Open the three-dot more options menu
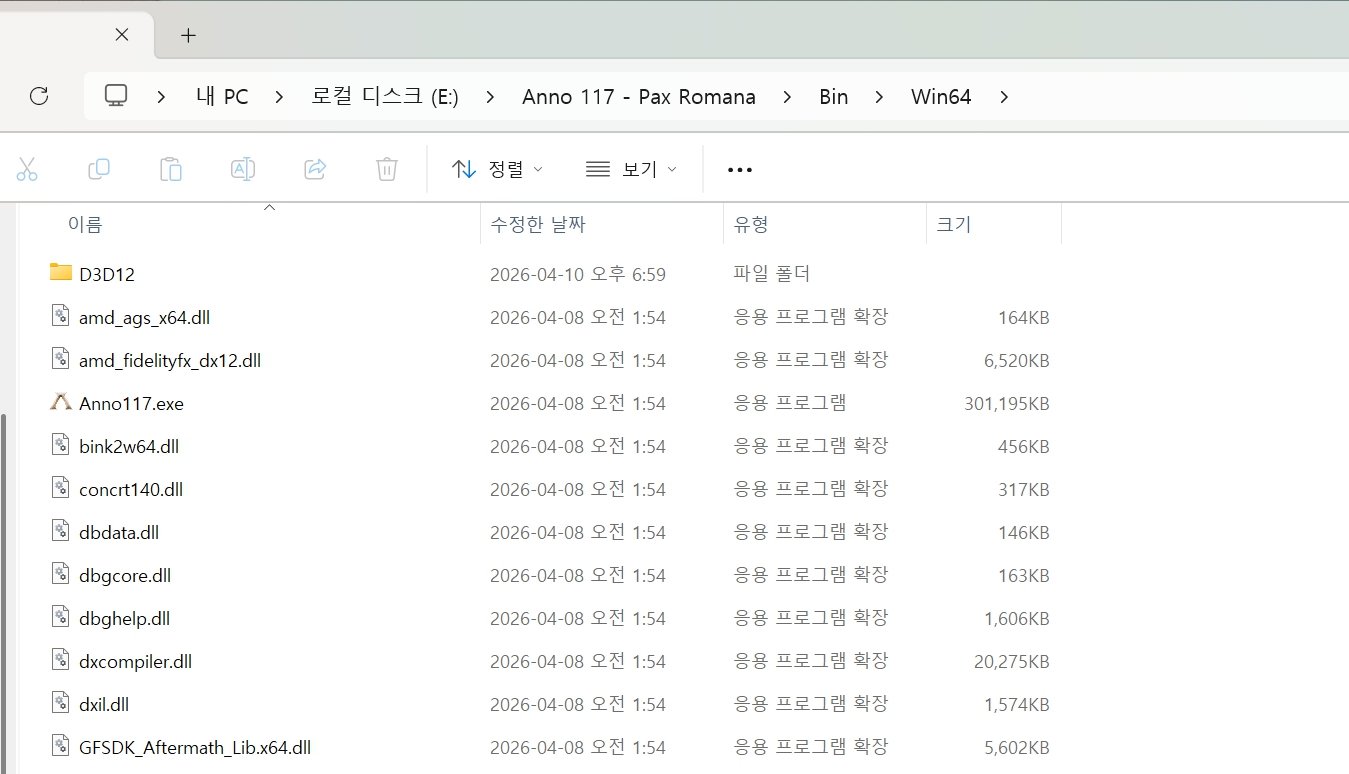 point(740,170)
